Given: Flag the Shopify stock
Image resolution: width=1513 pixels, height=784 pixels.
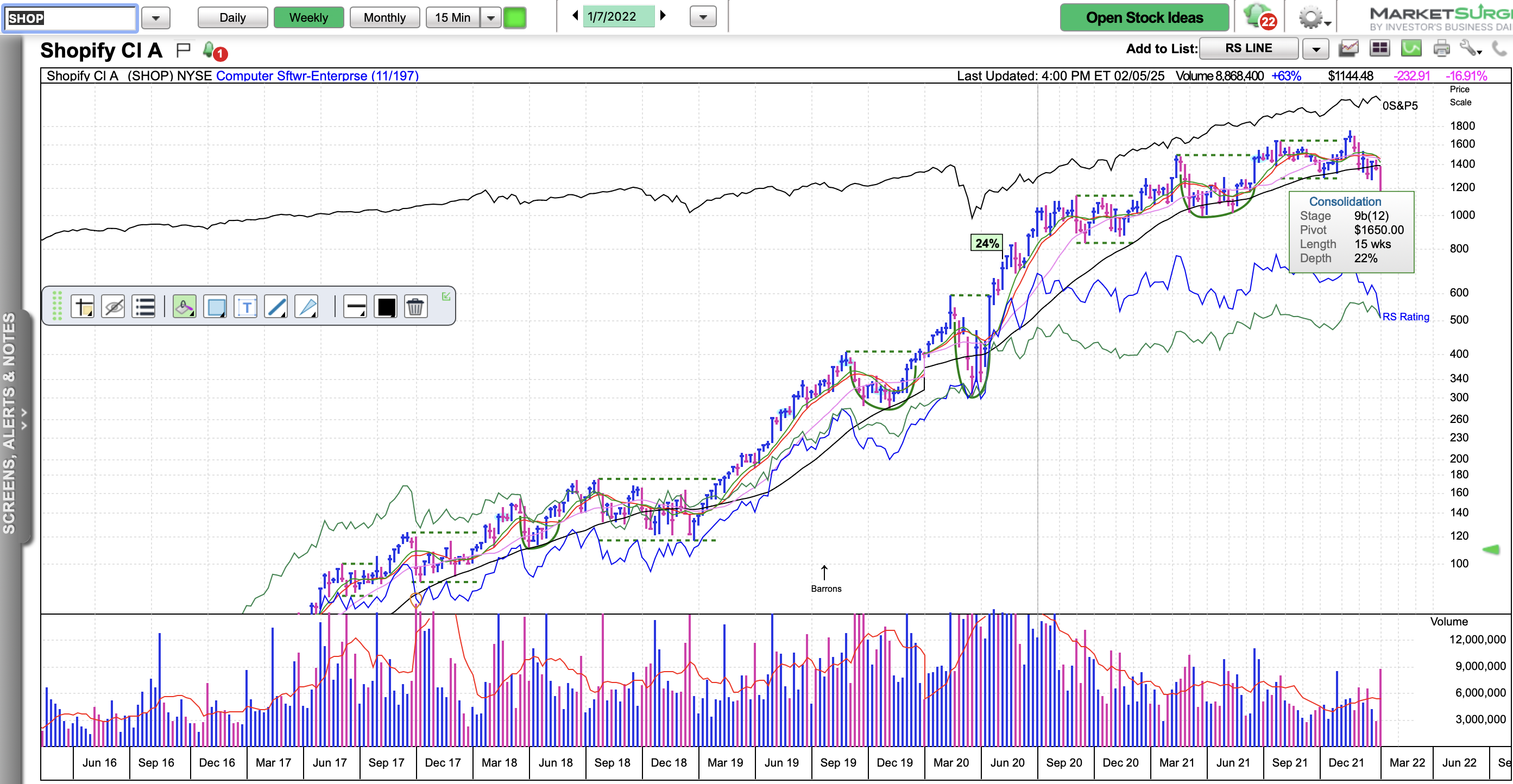Looking at the screenshot, I should point(182,49).
